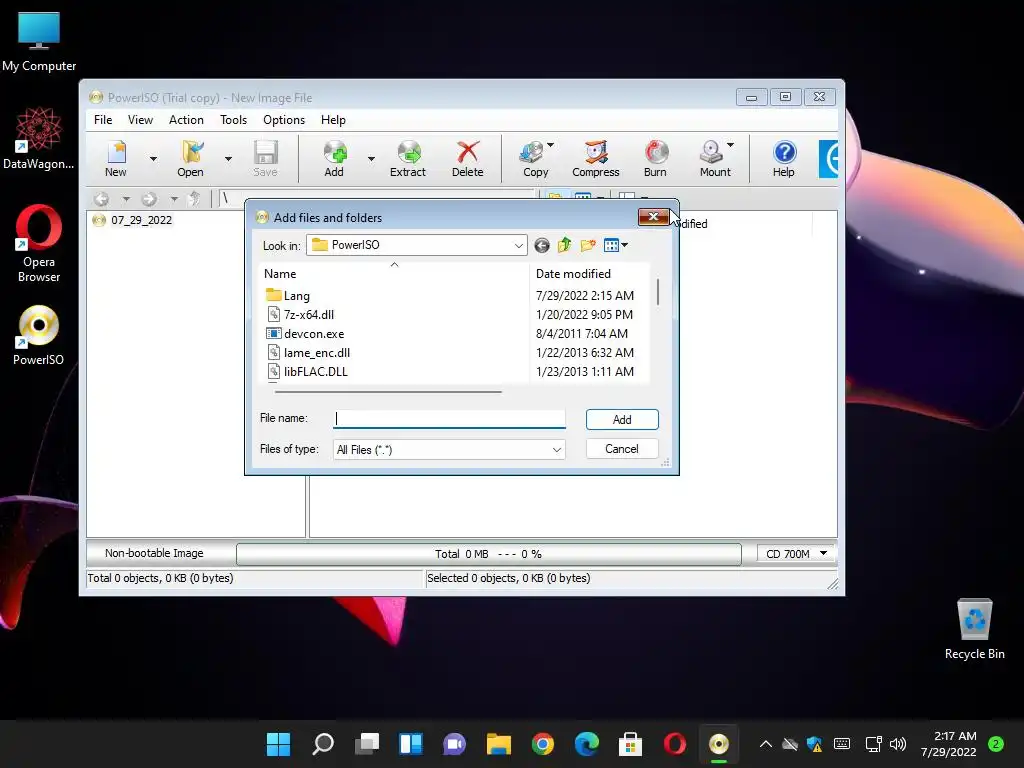This screenshot has width=1024, height=768.
Task: Open Microsoft Store from the taskbar
Action: pos(630,744)
